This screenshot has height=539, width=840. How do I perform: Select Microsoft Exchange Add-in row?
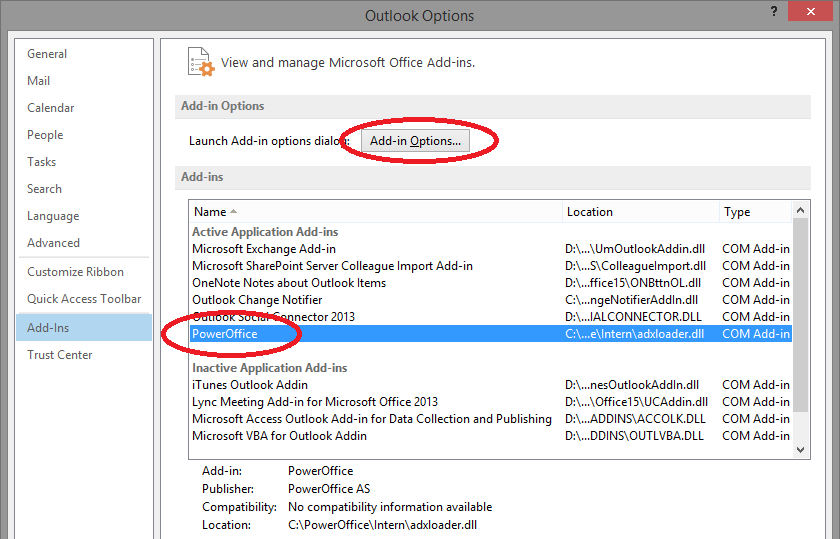(x=490, y=249)
